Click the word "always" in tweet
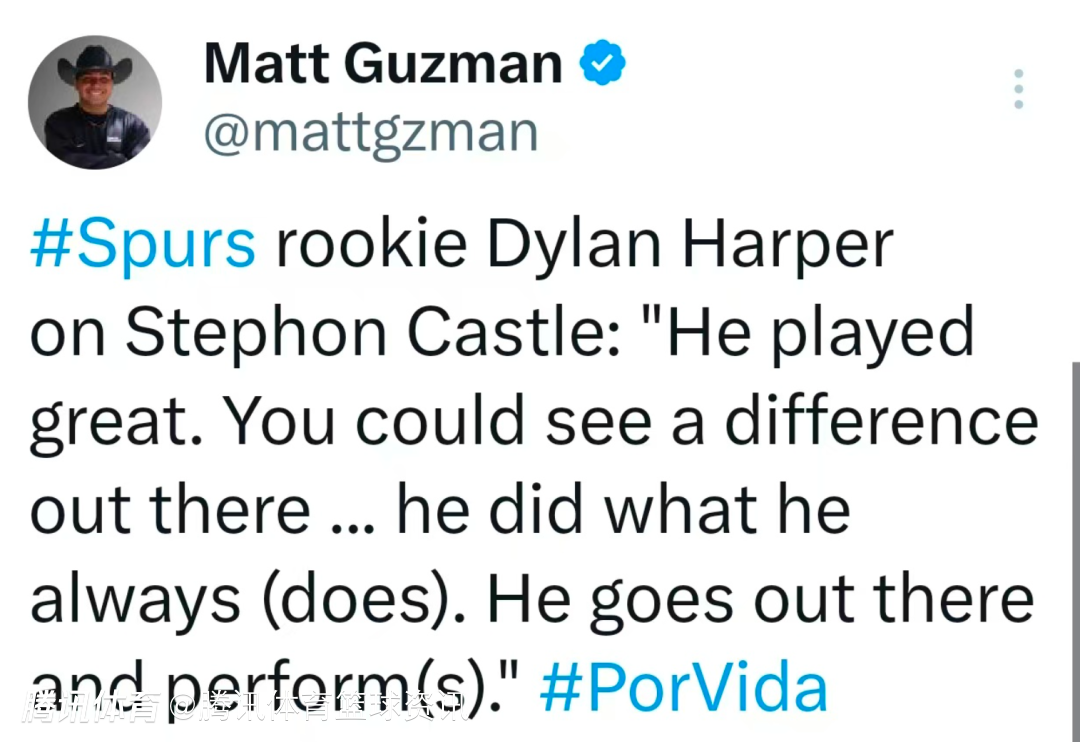This screenshot has height=742, width=1080. pyautogui.click(x=135, y=600)
